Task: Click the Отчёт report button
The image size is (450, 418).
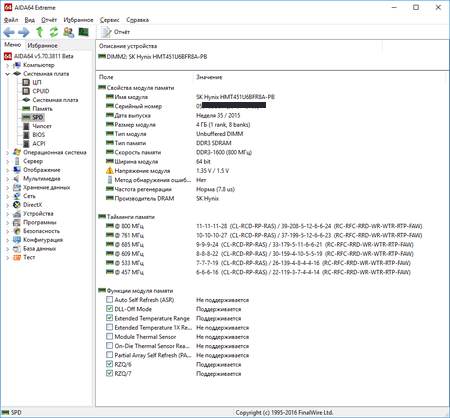Action: click(x=116, y=32)
